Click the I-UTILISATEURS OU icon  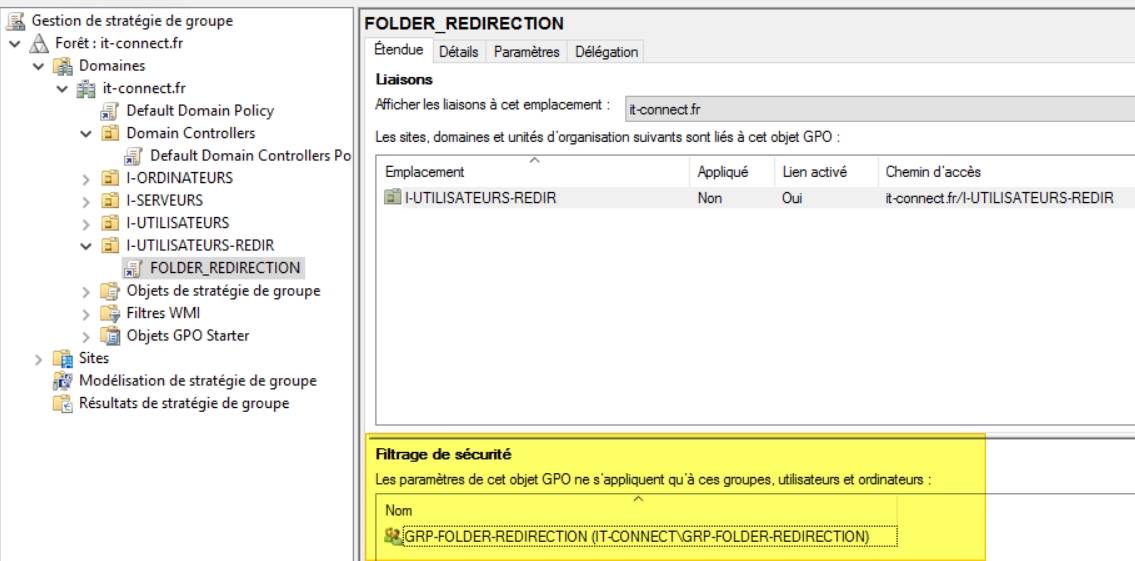click(x=110, y=223)
